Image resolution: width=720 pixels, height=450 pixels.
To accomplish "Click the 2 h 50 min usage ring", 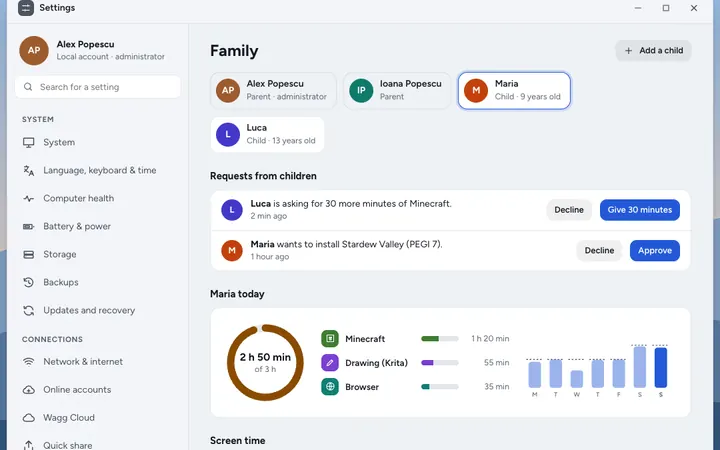I will (265, 362).
